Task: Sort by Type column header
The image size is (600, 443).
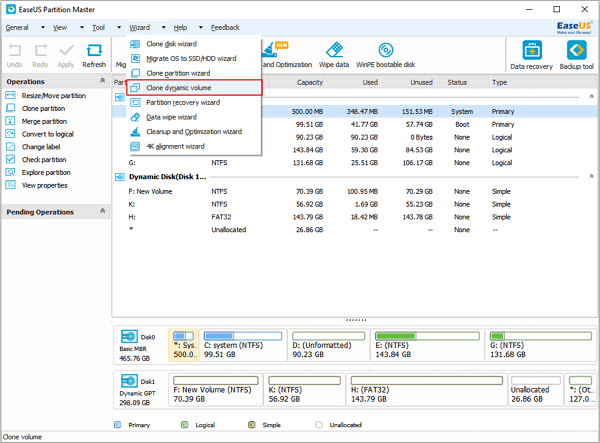Action: point(543,82)
